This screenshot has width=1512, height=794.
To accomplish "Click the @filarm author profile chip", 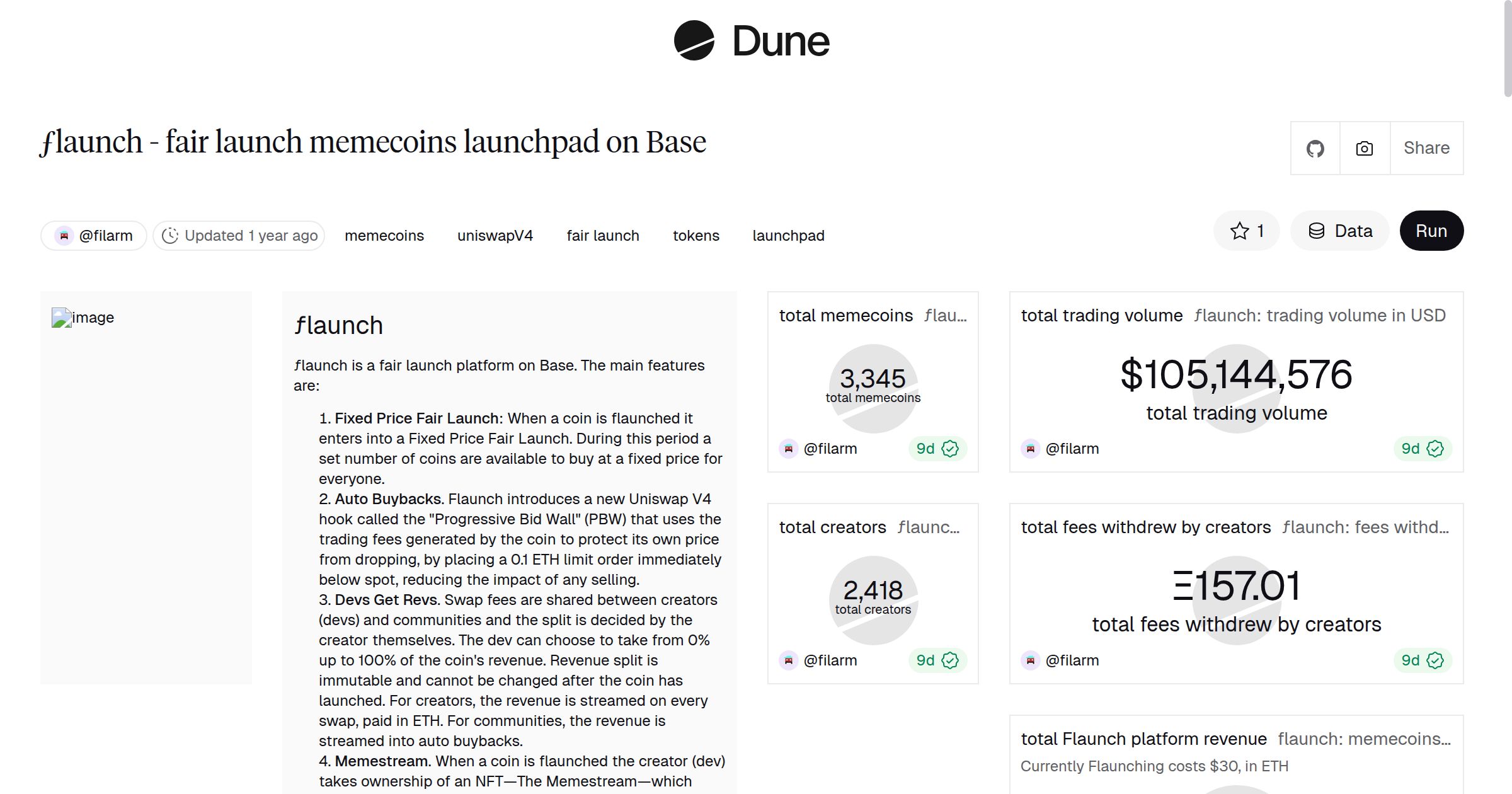I will coord(93,235).
